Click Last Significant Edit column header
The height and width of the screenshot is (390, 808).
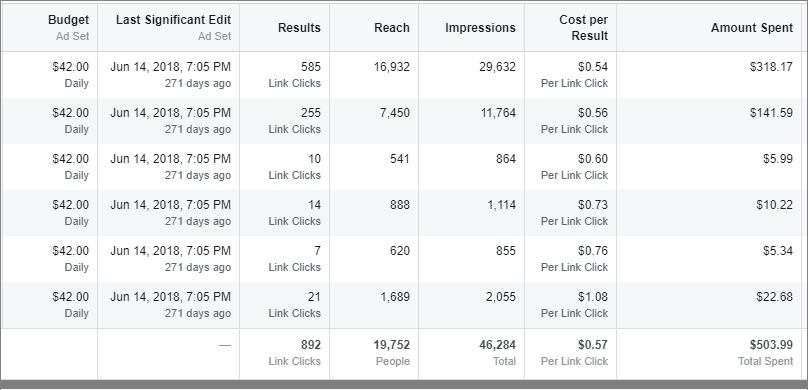(173, 20)
